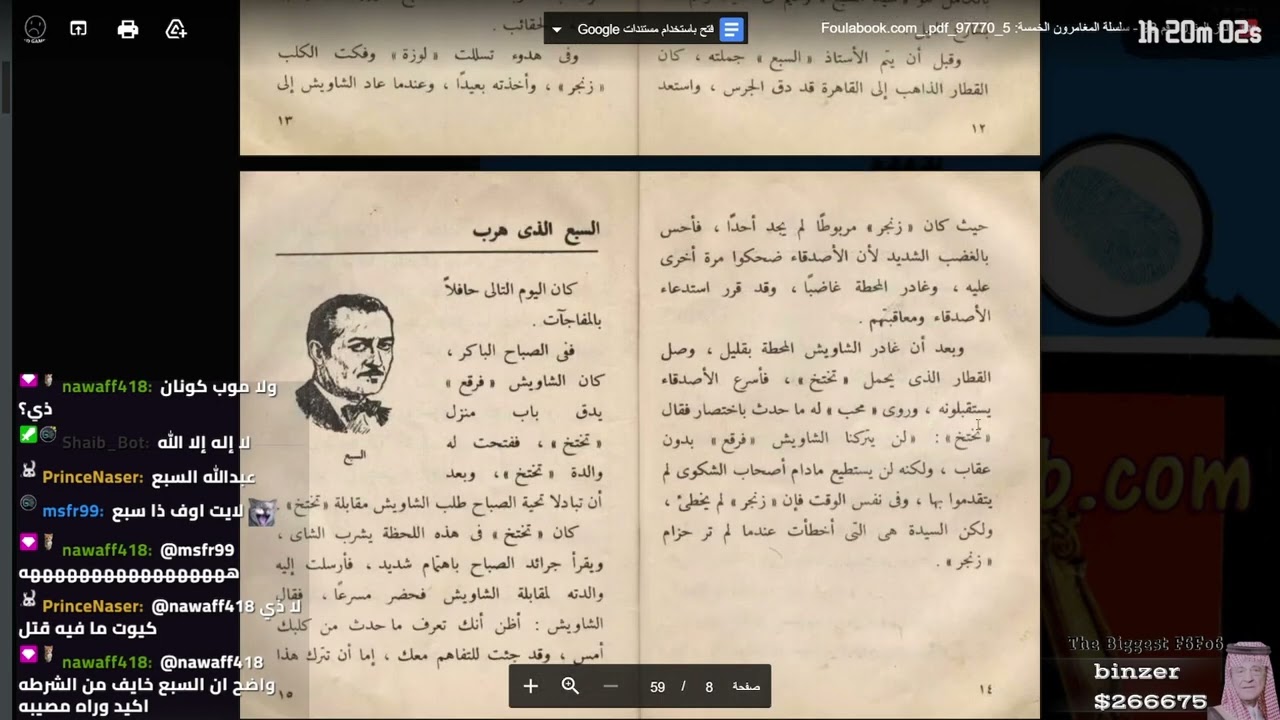Click the $266675 donation amount
The height and width of the screenshot is (720, 1280).
tap(1150, 701)
